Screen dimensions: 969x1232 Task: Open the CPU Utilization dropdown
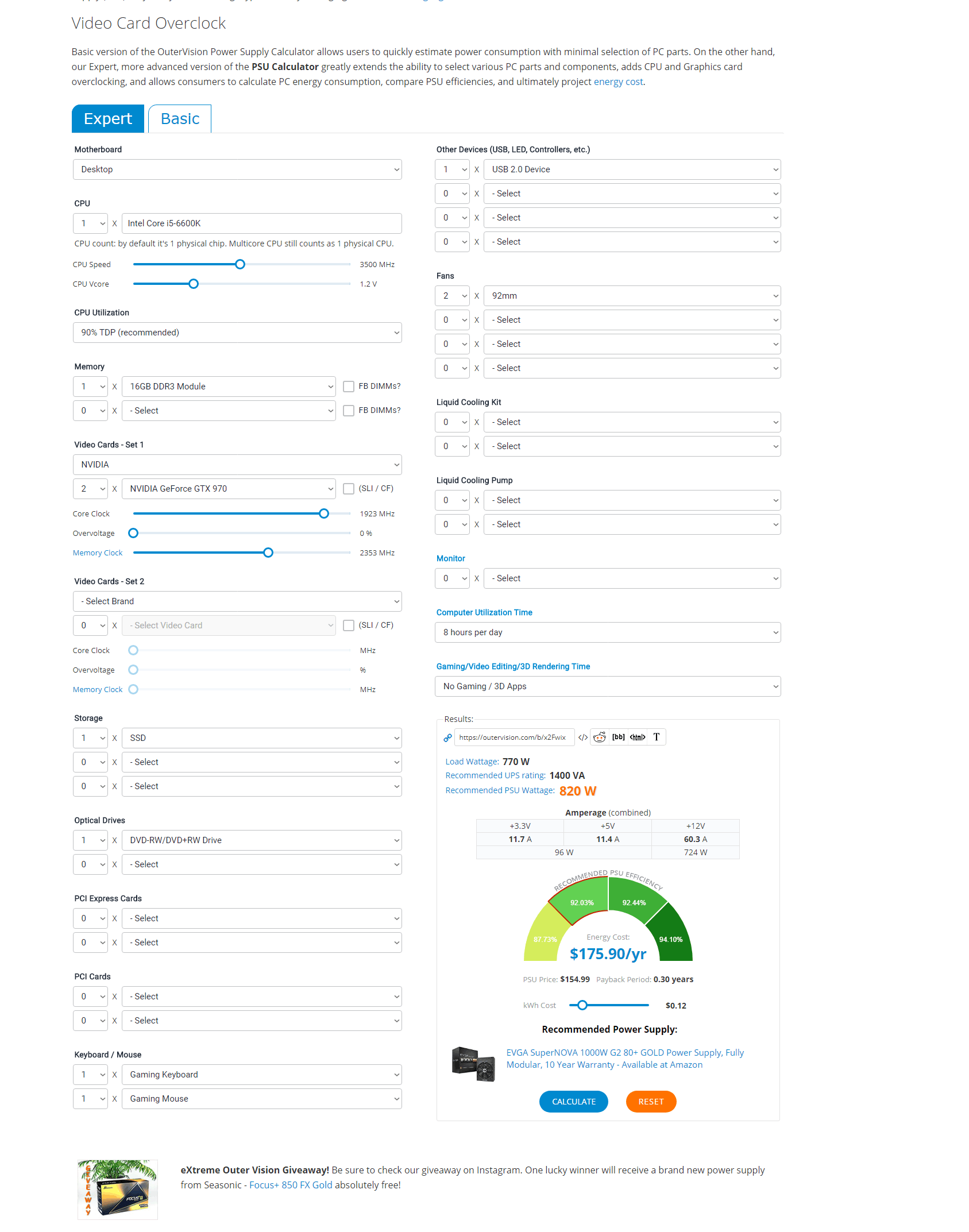237,333
